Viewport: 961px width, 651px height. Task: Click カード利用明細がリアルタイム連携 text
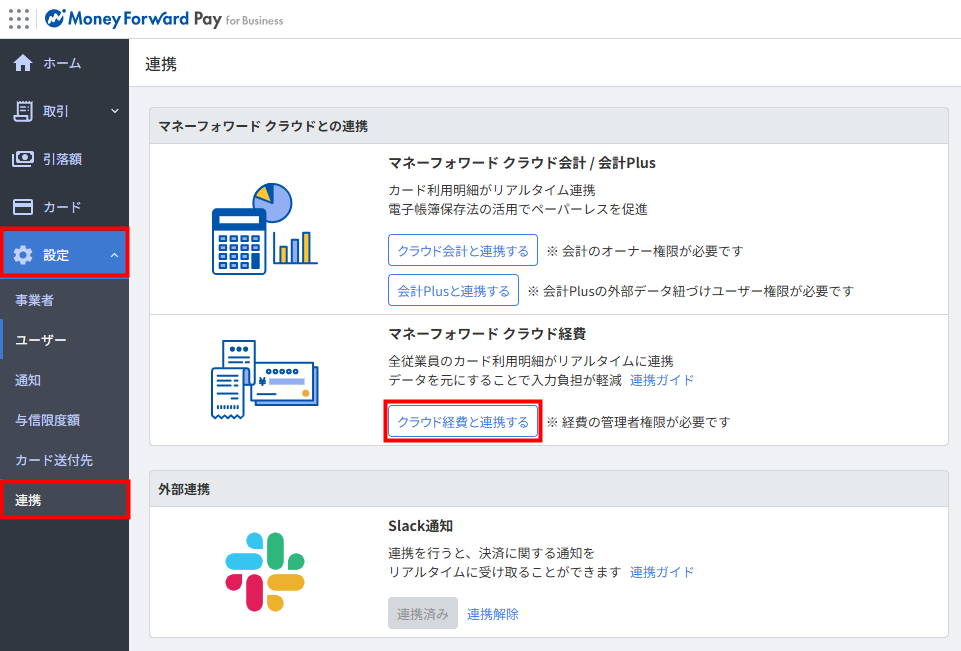492,190
